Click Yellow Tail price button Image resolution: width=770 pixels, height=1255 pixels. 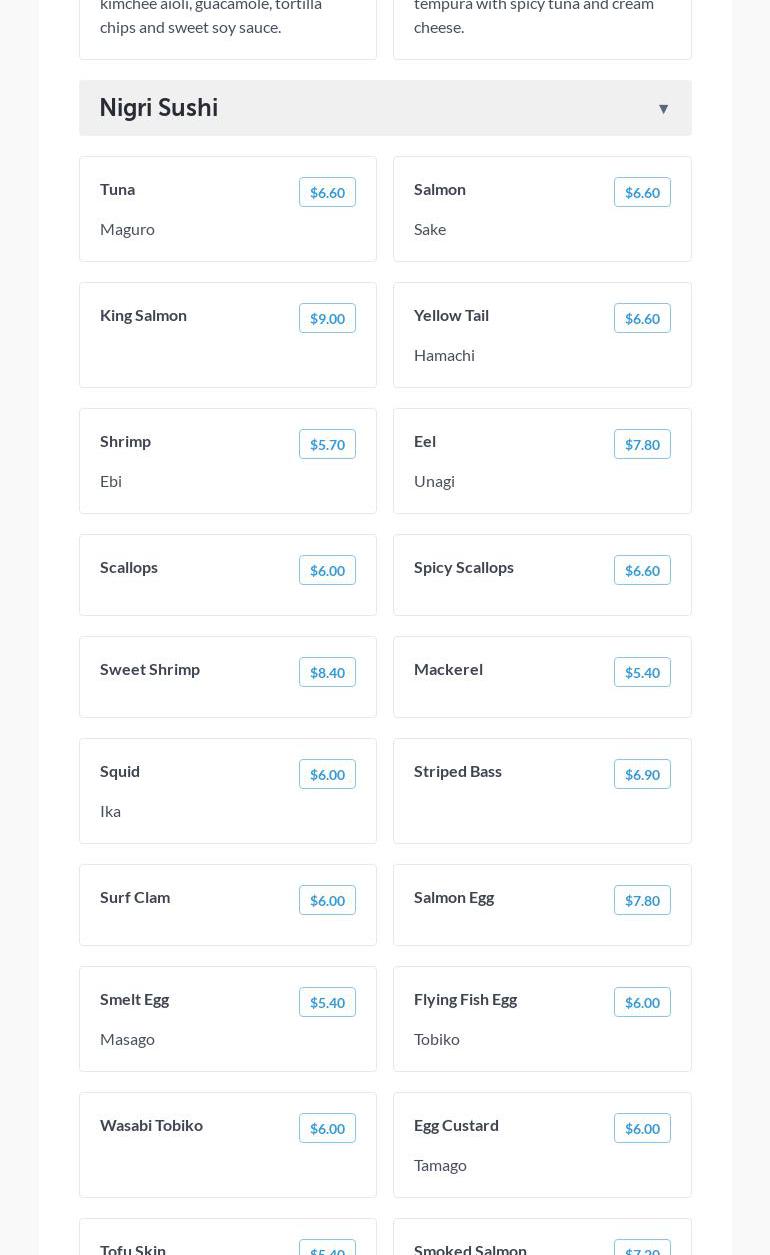click(x=642, y=318)
